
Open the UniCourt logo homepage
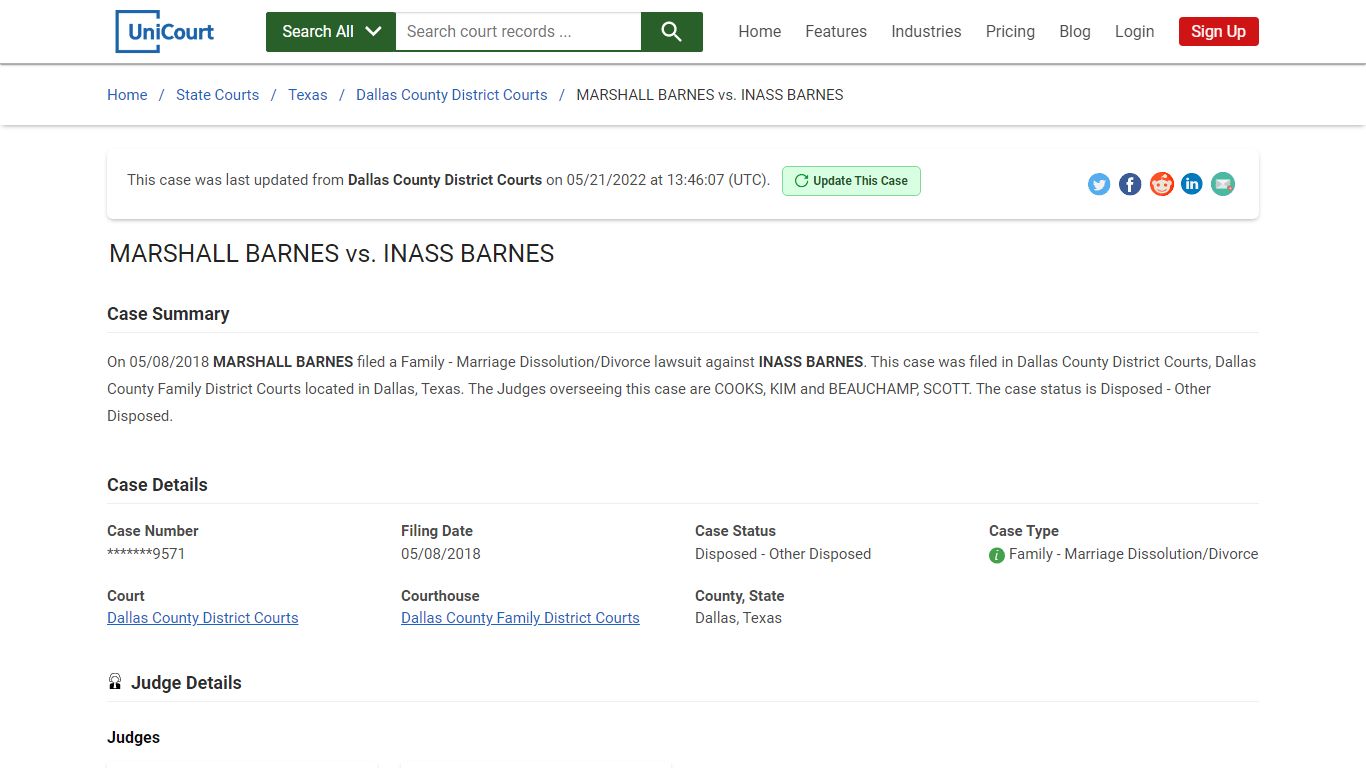click(165, 31)
